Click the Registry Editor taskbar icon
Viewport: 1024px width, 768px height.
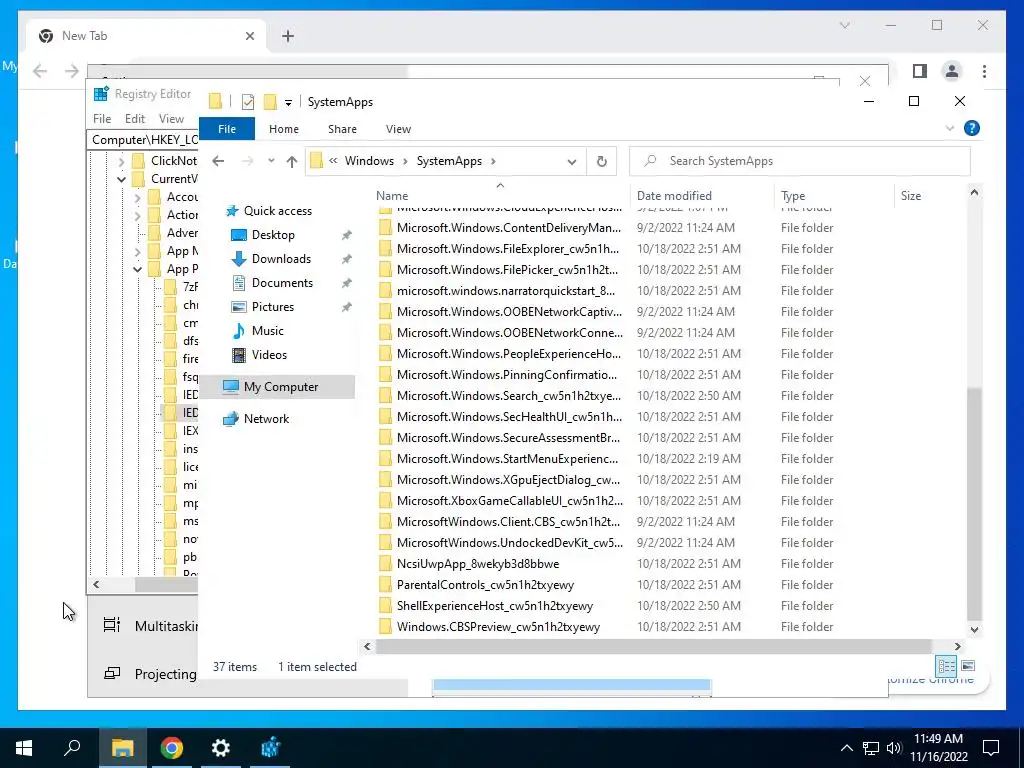(270, 748)
